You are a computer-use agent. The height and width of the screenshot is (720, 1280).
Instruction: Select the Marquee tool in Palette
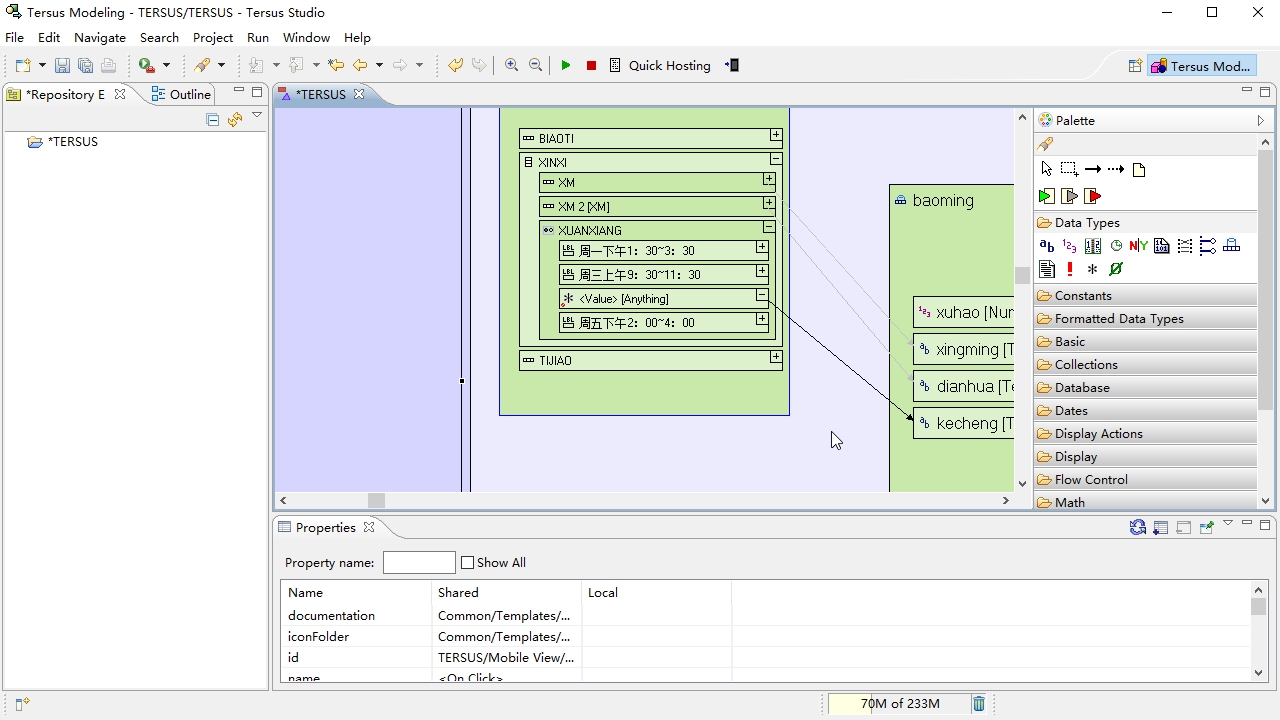tap(1069, 169)
